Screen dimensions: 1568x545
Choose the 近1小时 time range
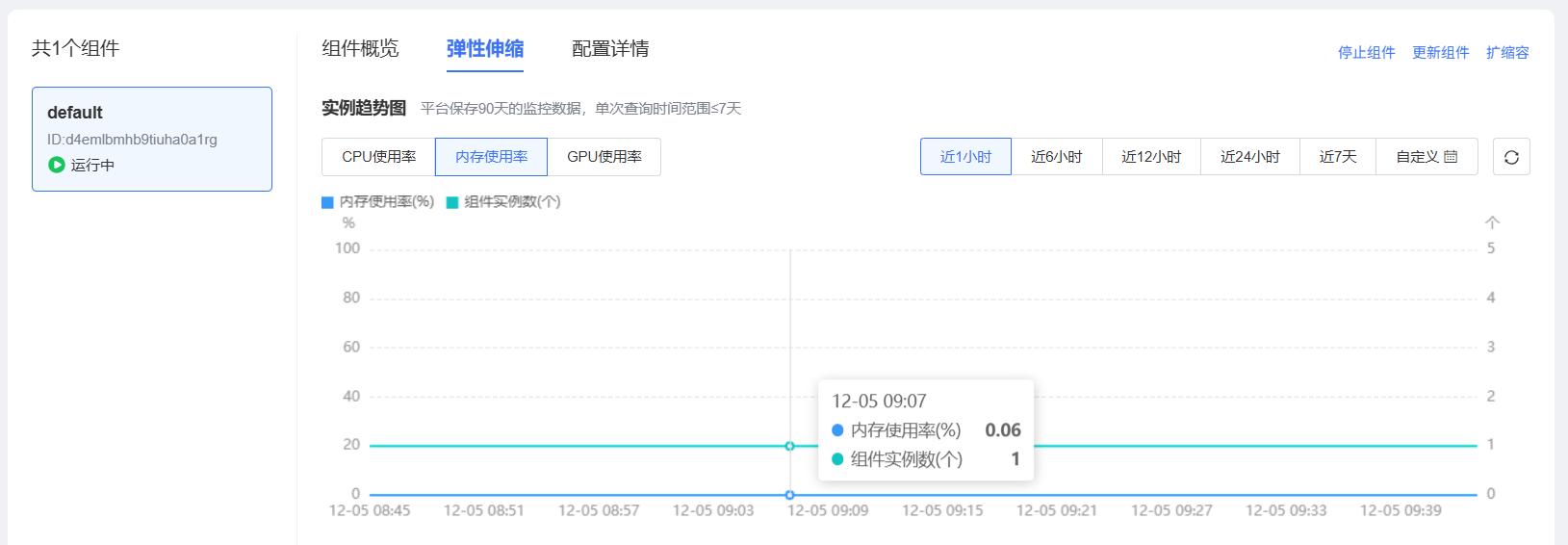(965, 157)
